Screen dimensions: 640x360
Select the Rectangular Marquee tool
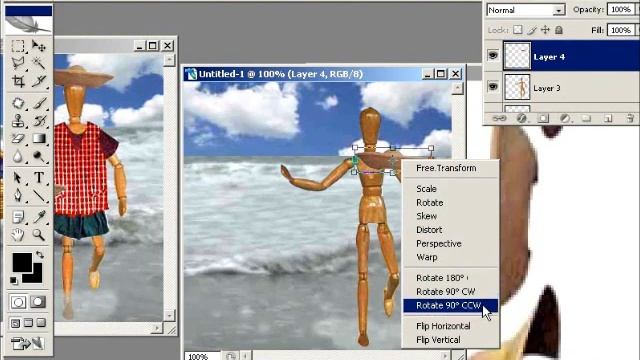click(x=18, y=46)
